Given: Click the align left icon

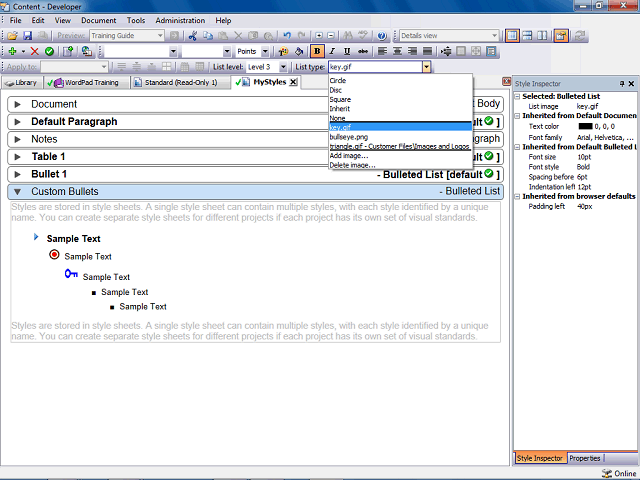Looking at the screenshot, I should [x=382, y=51].
